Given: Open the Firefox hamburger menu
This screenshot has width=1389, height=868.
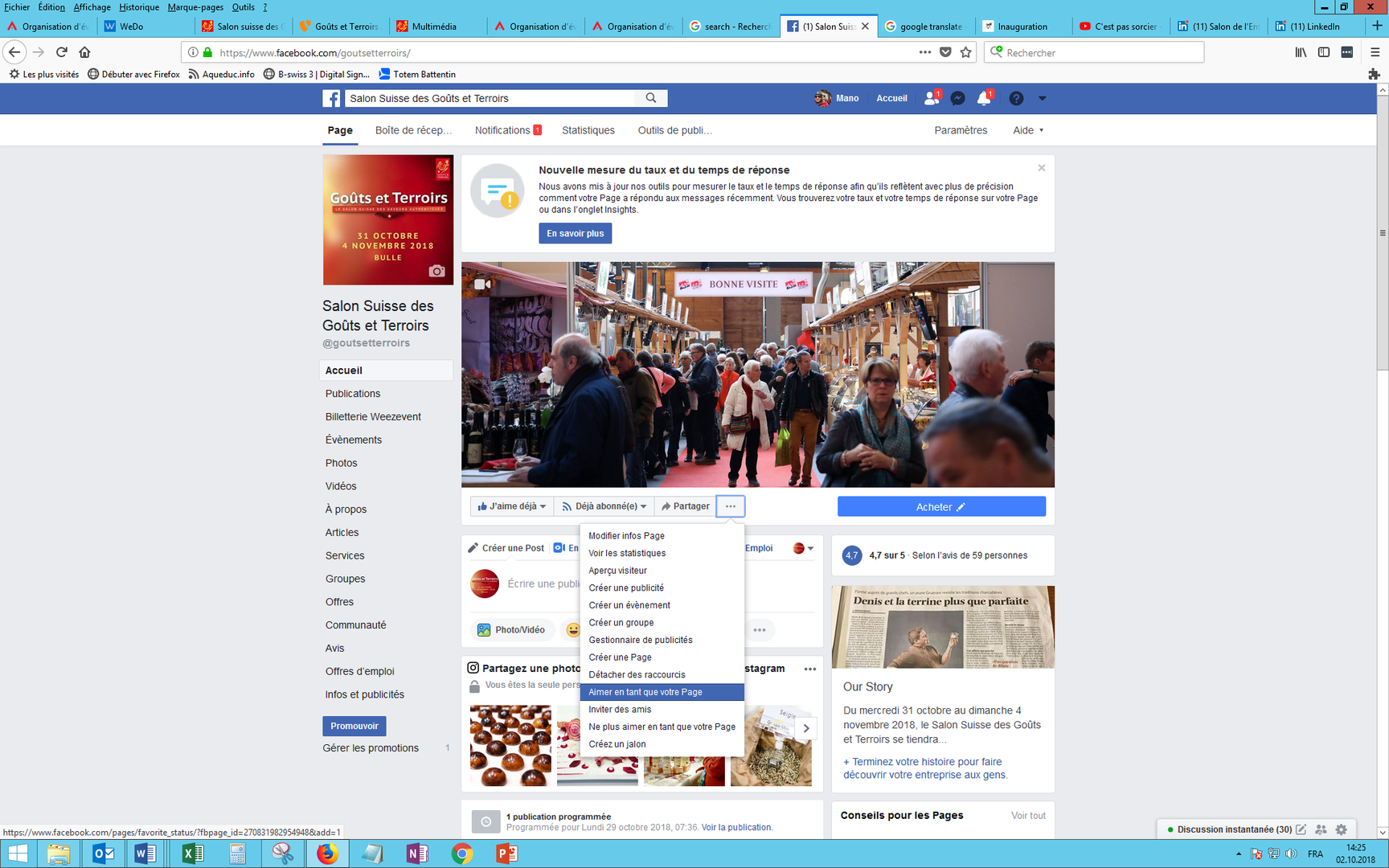Looking at the screenshot, I should 1375,52.
